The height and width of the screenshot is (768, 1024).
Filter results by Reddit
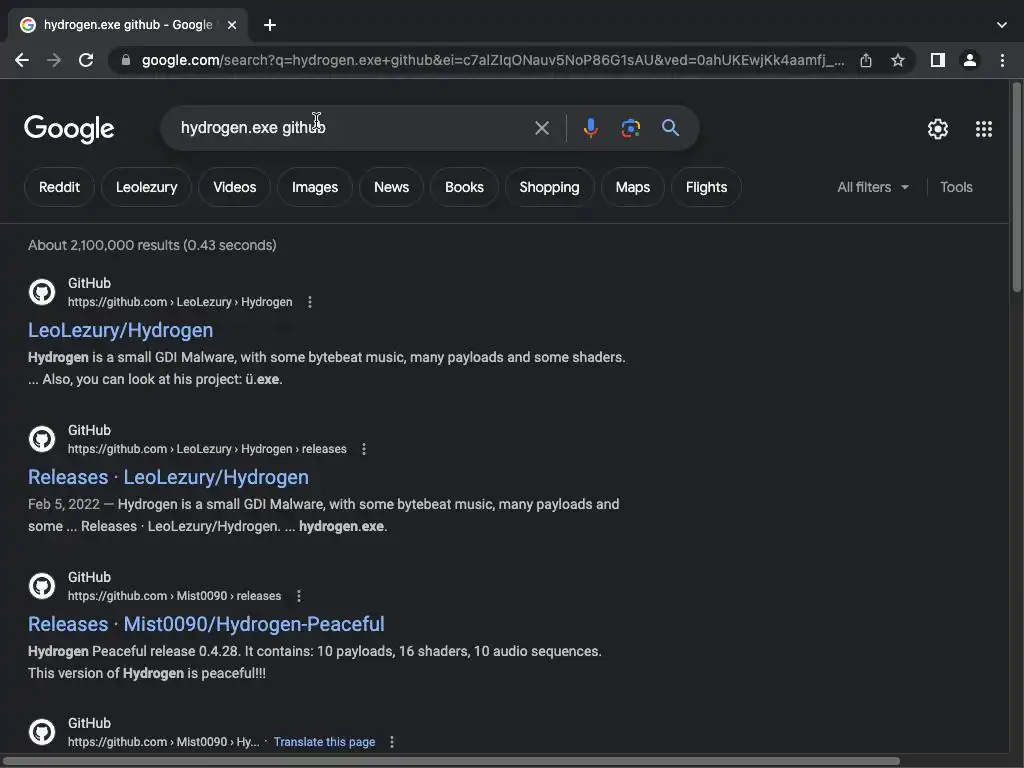tap(59, 187)
